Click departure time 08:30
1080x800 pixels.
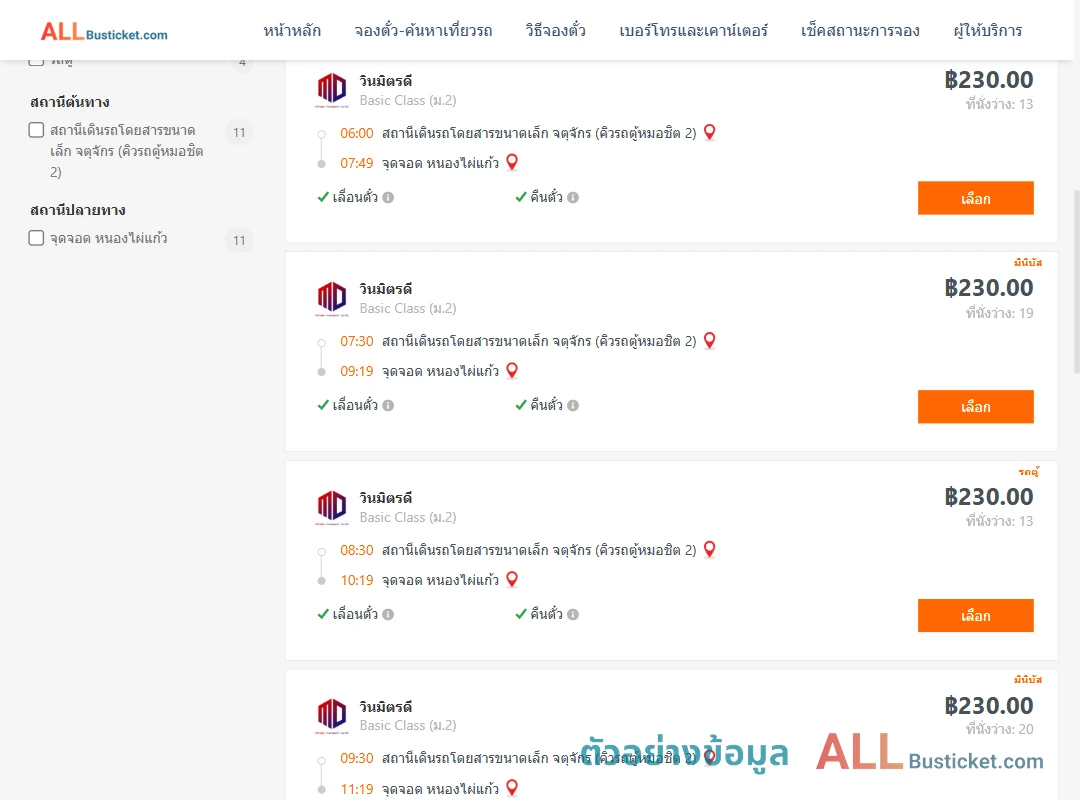click(357, 550)
